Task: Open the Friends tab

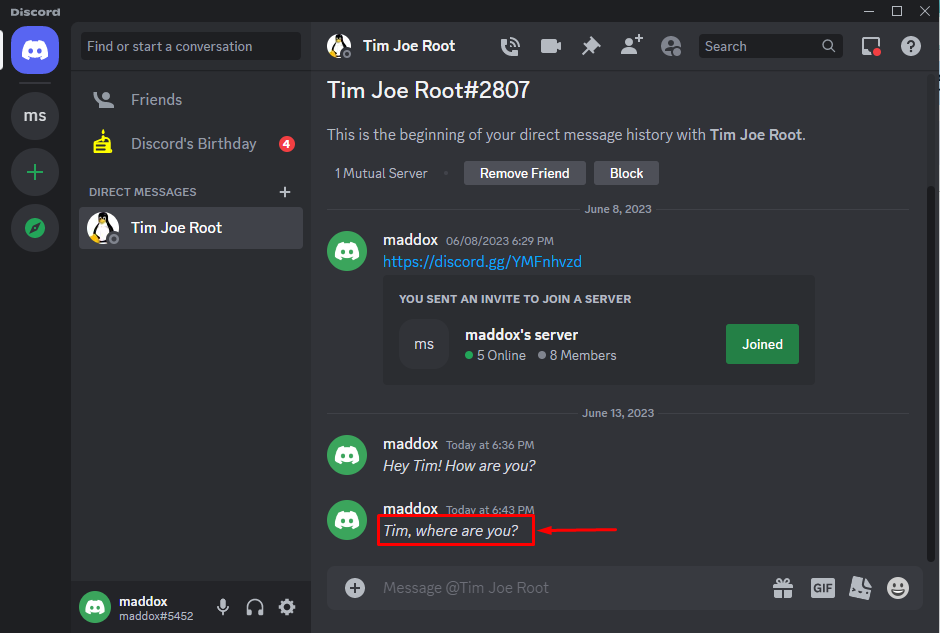Action: click(156, 100)
